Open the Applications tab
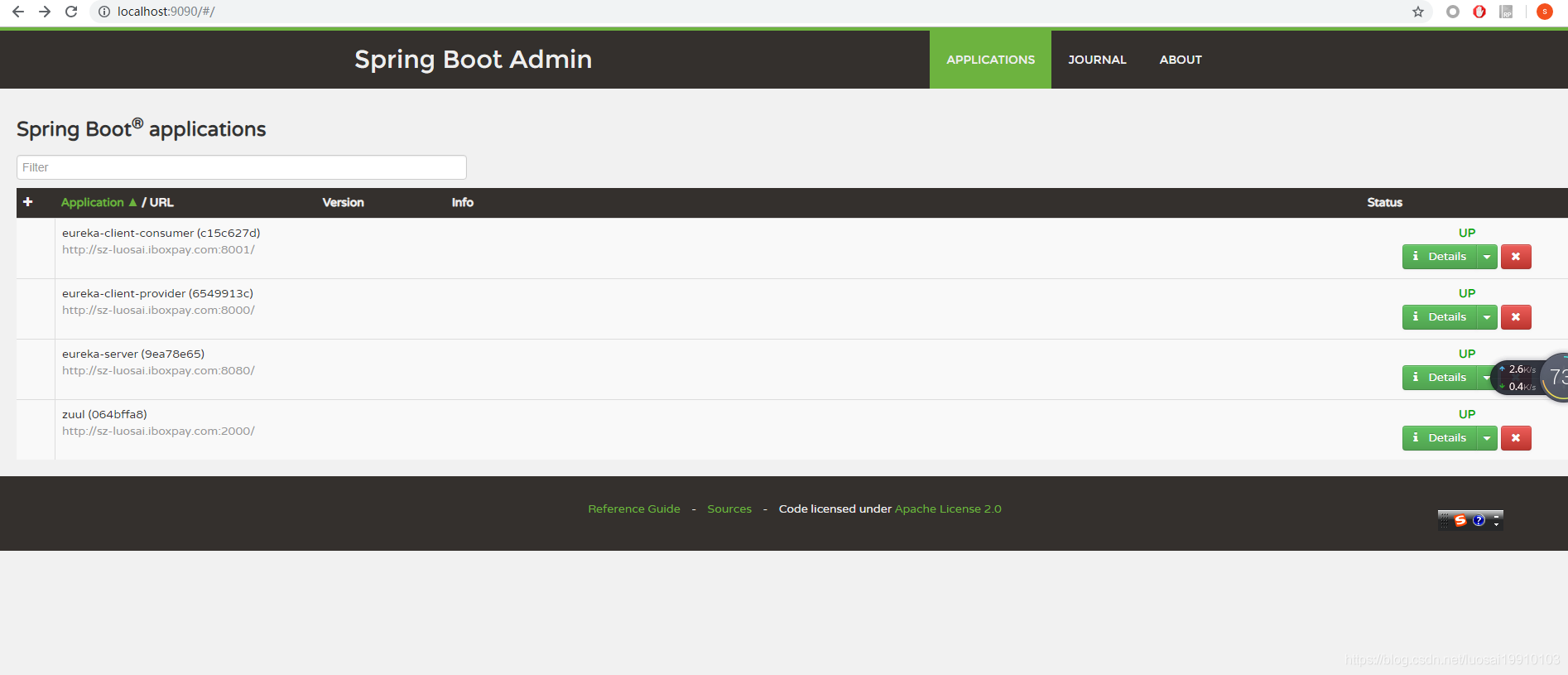 (990, 60)
